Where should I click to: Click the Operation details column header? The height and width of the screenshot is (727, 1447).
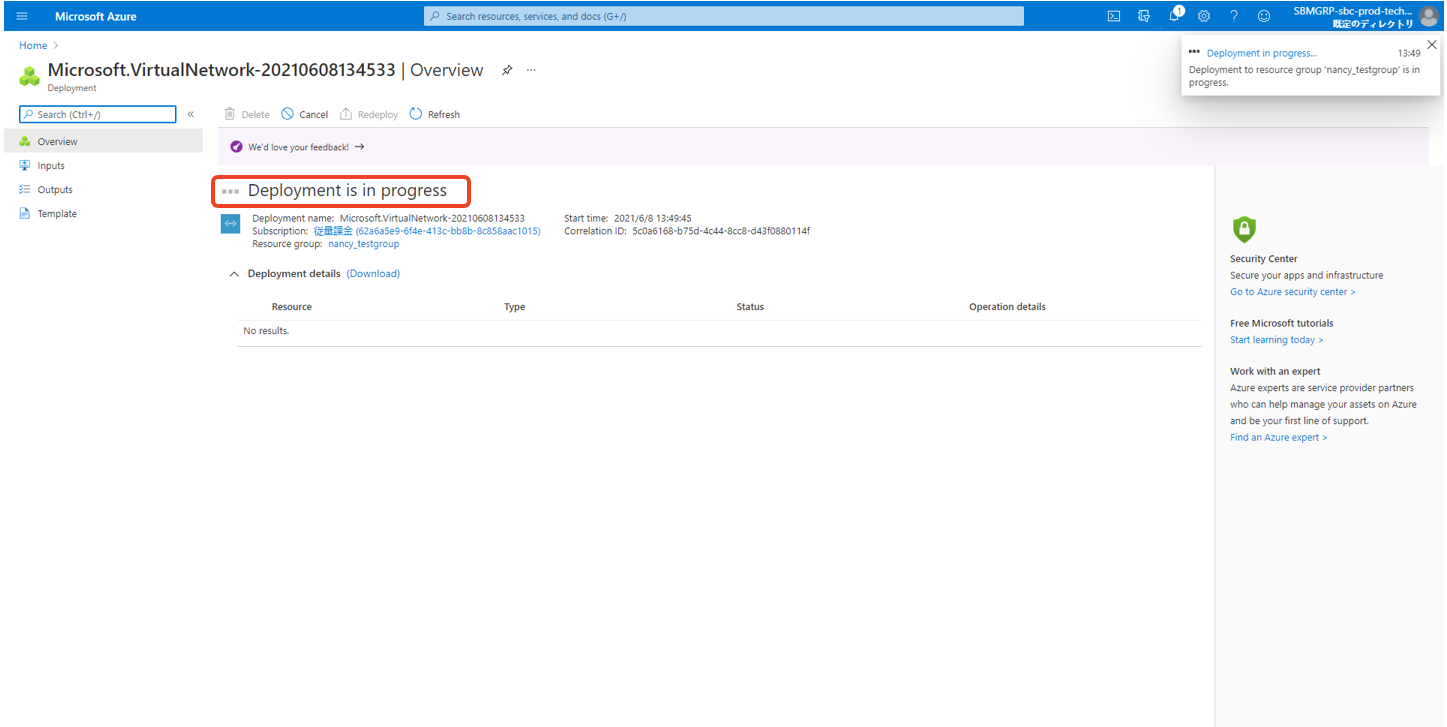pos(1007,307)
